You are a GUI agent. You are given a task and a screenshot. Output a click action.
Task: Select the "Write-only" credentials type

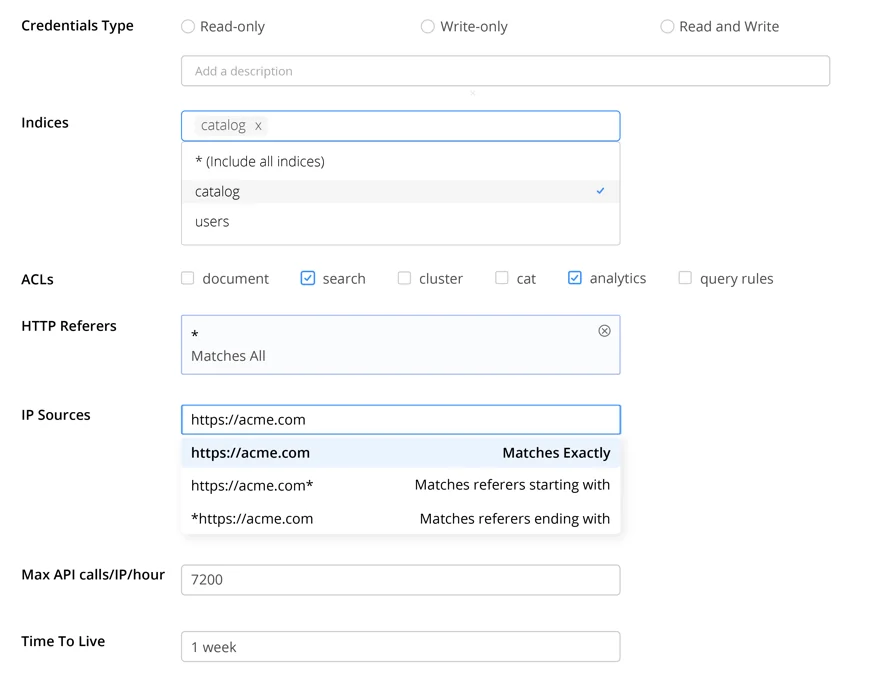428,27
